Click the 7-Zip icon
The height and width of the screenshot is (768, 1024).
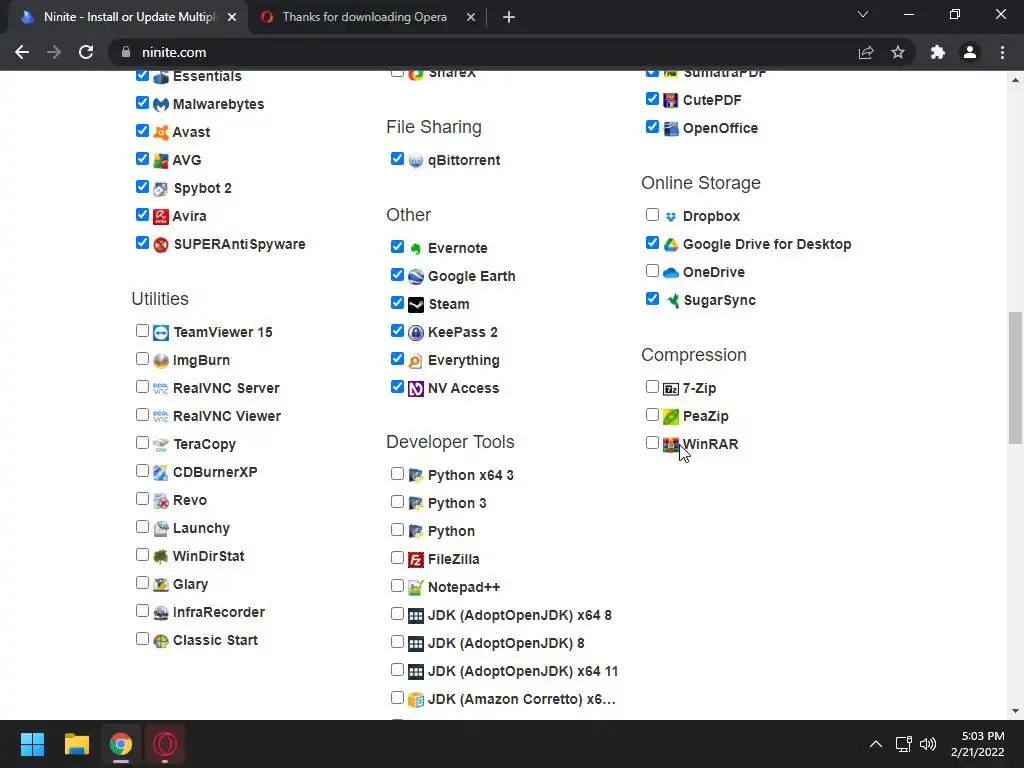671,389
